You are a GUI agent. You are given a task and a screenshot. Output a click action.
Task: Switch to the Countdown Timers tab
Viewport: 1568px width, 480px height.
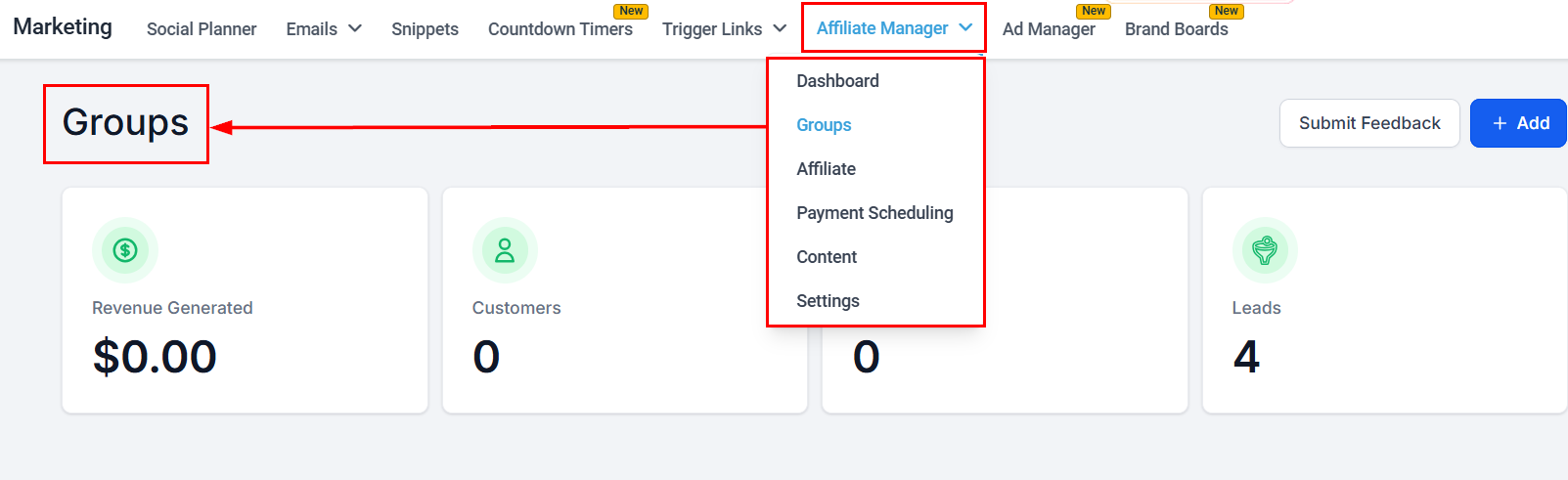coord(560,29)
